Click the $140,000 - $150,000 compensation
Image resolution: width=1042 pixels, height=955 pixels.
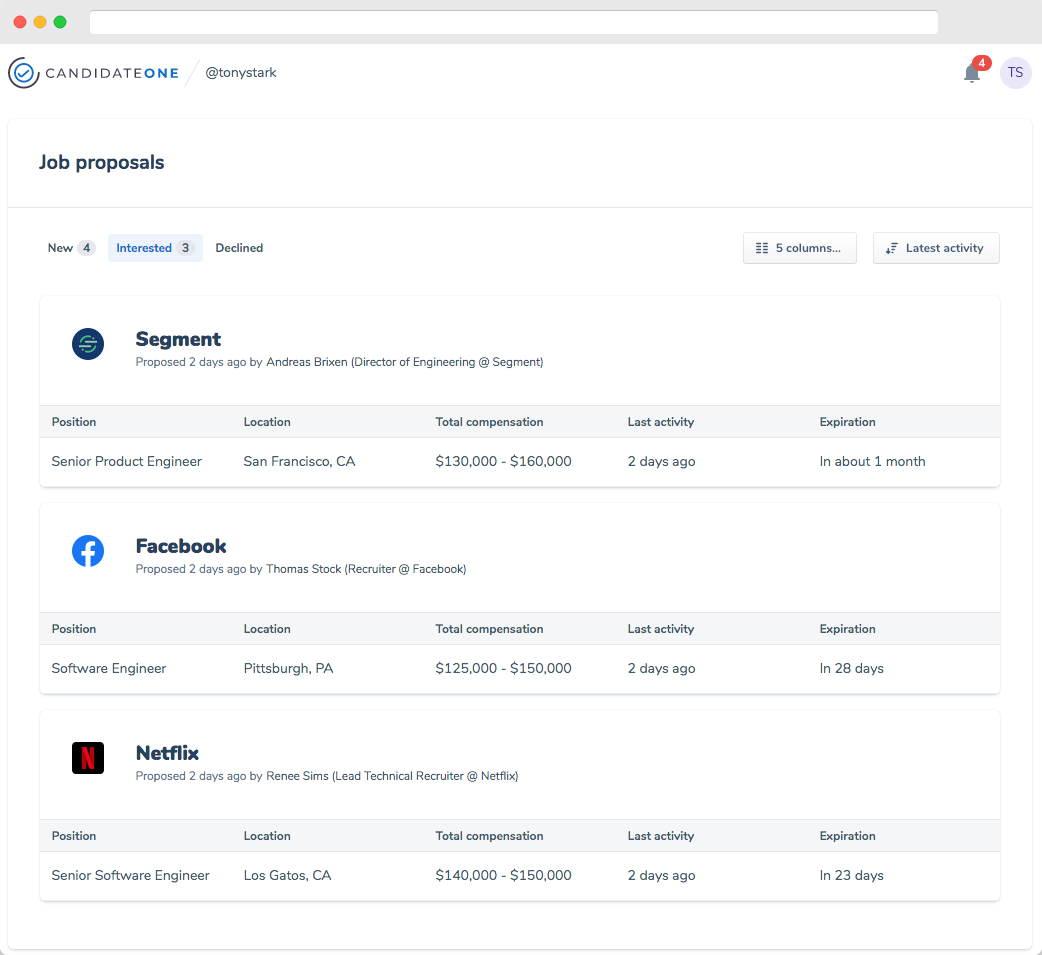click(x=503, y=875)
